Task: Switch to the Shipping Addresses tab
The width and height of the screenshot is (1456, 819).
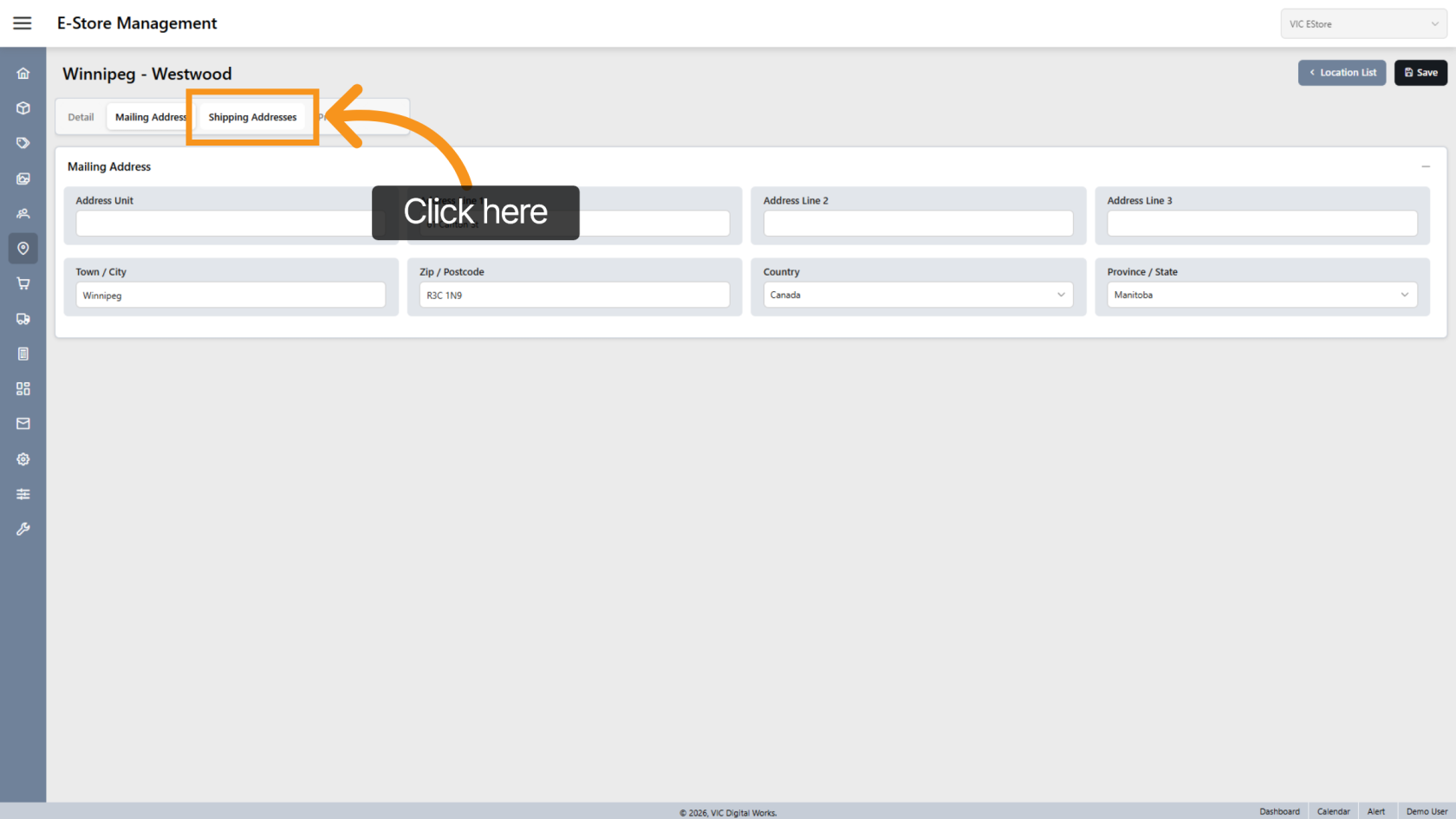Action: (252, 118)
